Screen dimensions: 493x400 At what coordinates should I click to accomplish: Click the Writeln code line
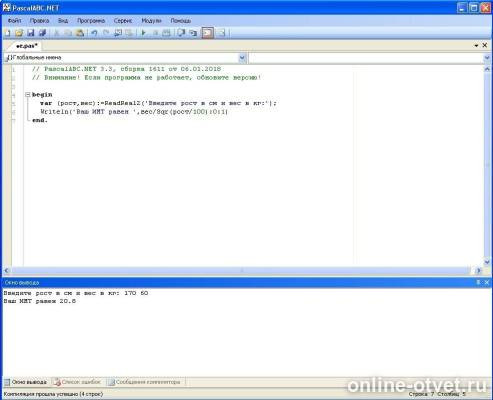point(134,112)
